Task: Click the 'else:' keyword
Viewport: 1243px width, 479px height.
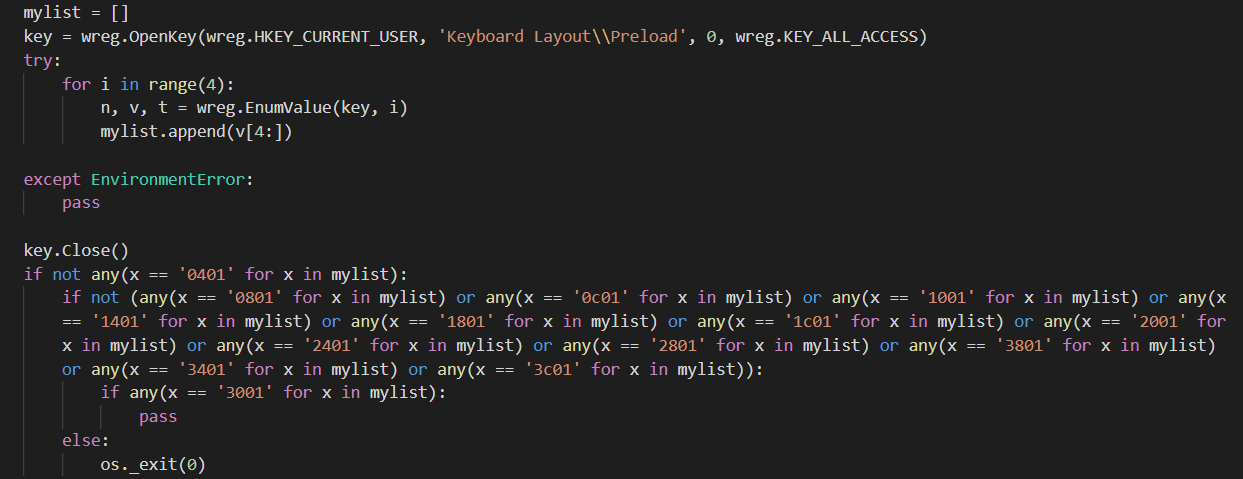Action: [84, 441]
